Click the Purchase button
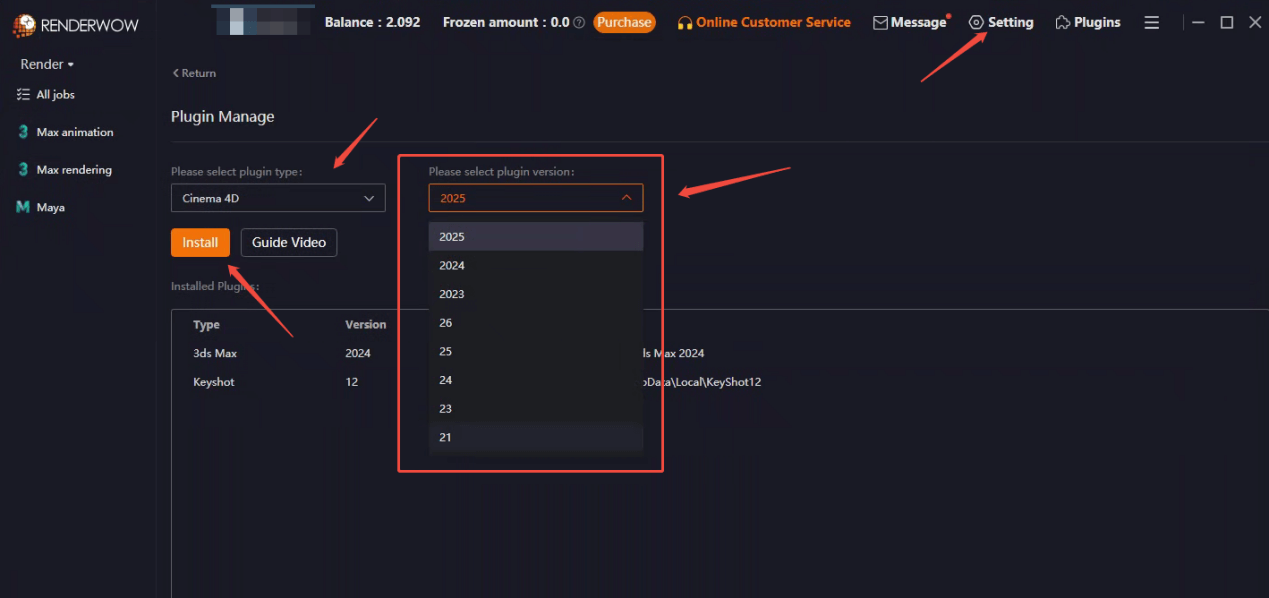The image size is (1269, 598). pyautogui.click(x=624, y=21)
